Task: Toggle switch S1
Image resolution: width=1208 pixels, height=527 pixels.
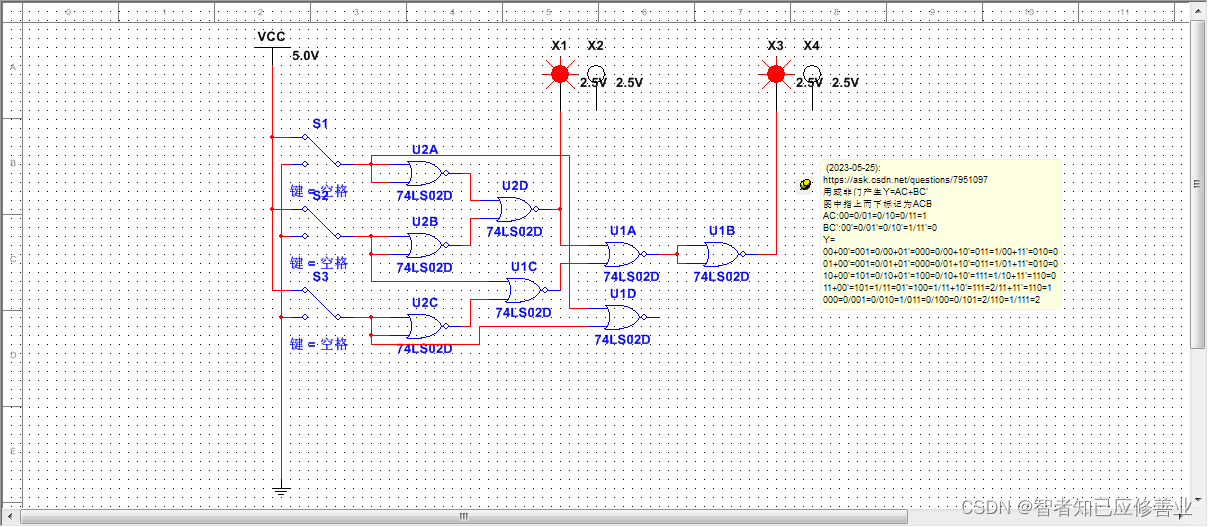Action: point(320,150)
